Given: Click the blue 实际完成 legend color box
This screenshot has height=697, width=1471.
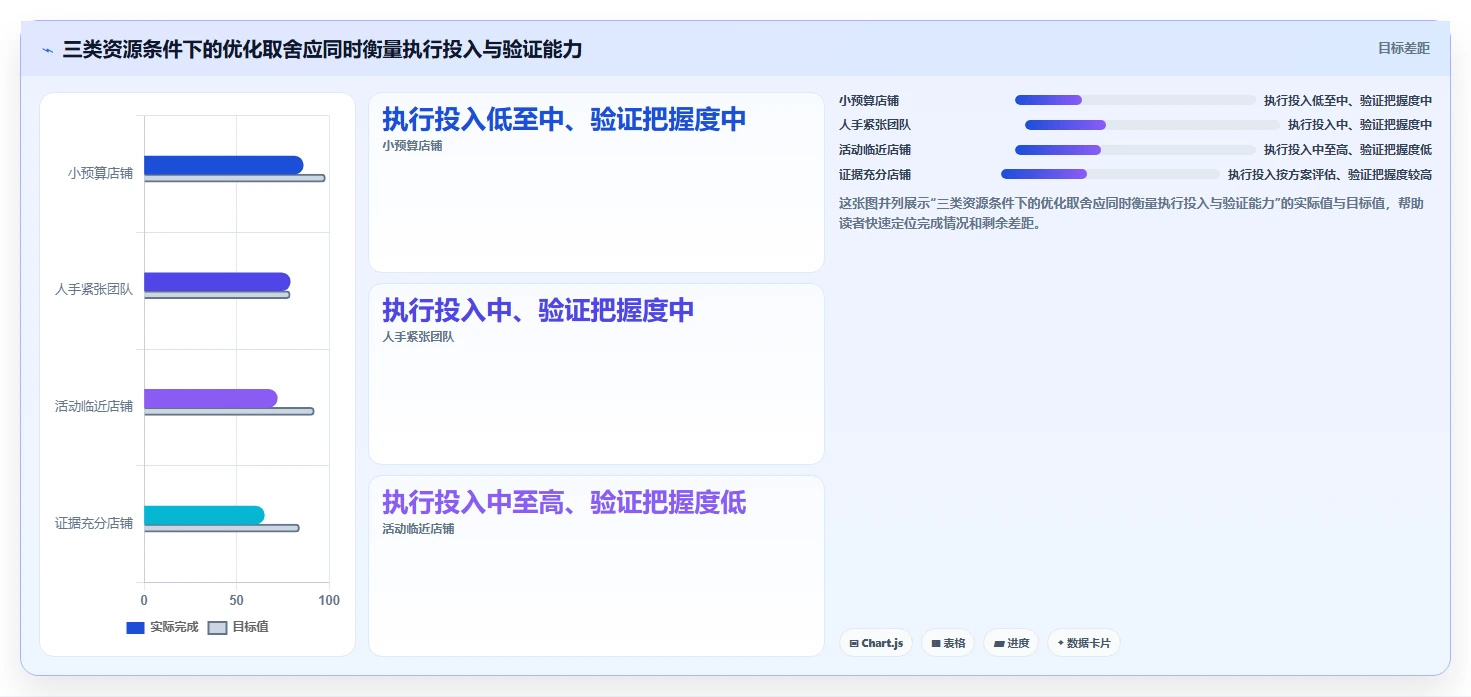Looking at the screenshot, I should point(135,628).
